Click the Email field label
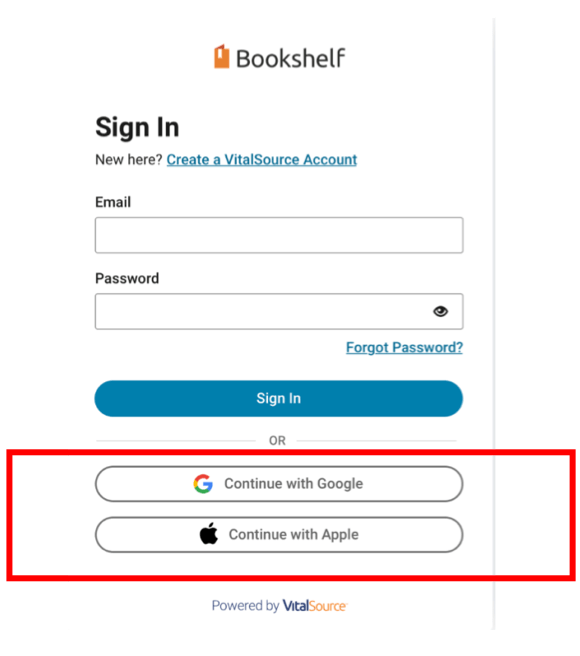This screenshot has height=656, width=580. 113,202
